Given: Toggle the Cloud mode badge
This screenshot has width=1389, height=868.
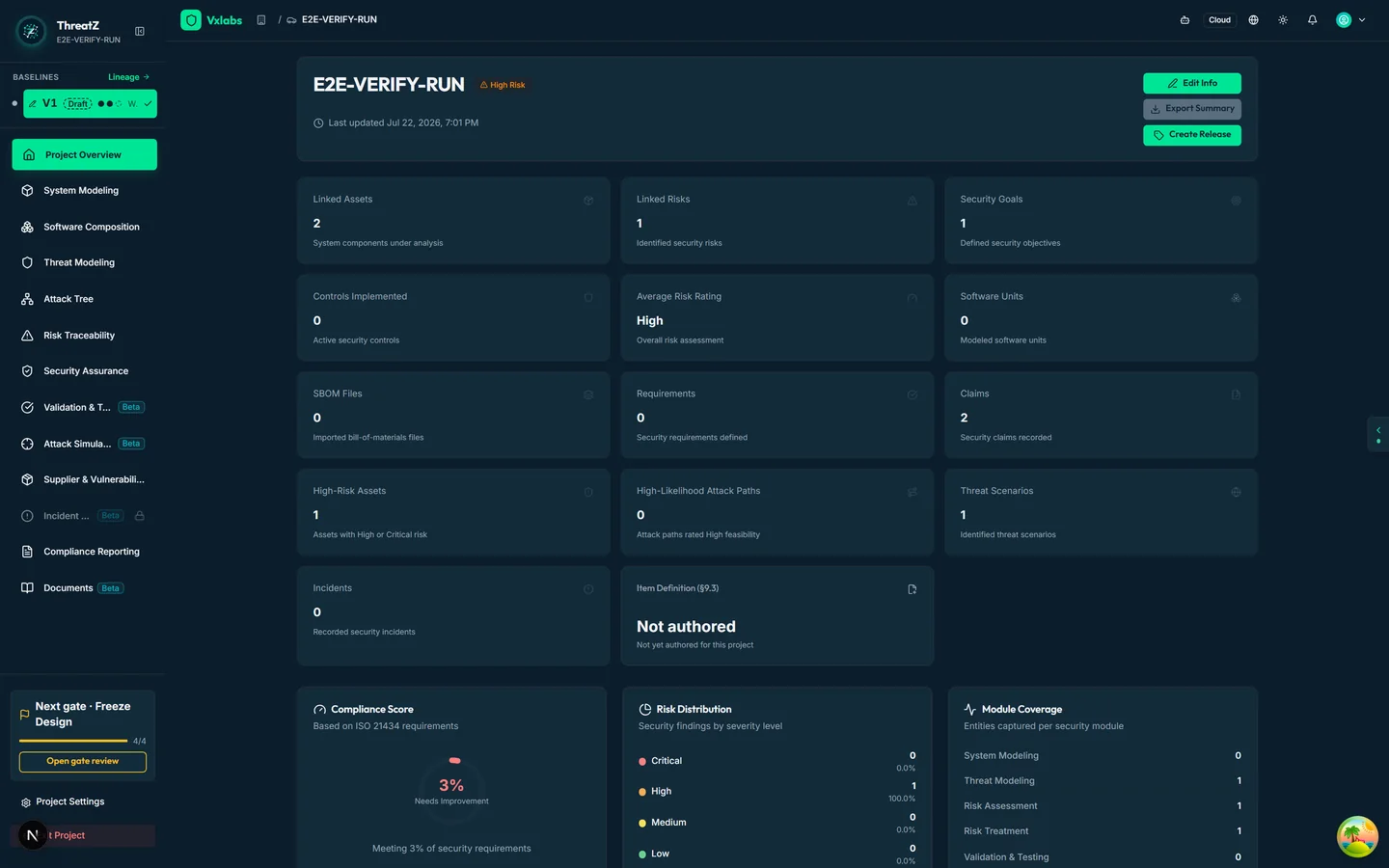Looking at the screenshot, I should pyautogui.click(x=1219, y=20).
